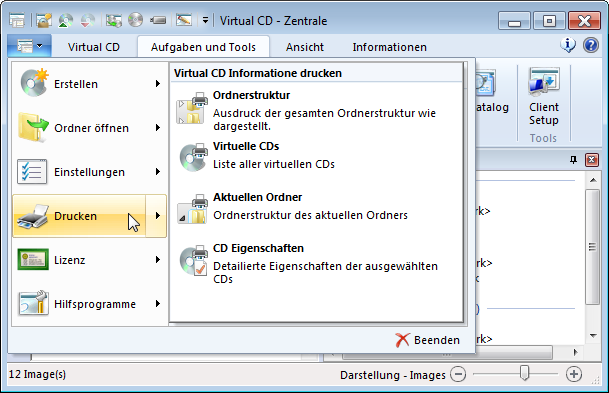Click the vertical scrollbar down arrow
Viewport: 609px width, 393px height.
pyautogui.click(x=593, y=336)
